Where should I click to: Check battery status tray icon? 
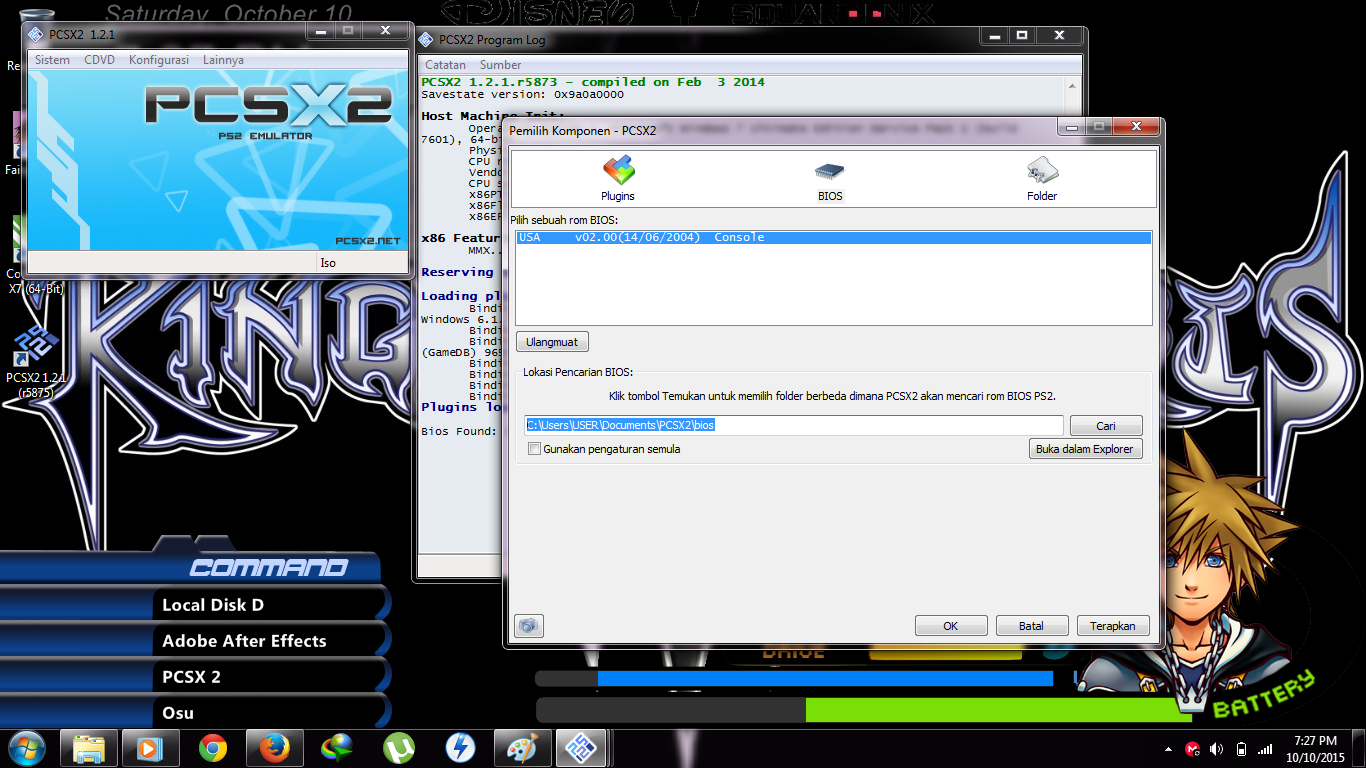tap(1241, 749)
